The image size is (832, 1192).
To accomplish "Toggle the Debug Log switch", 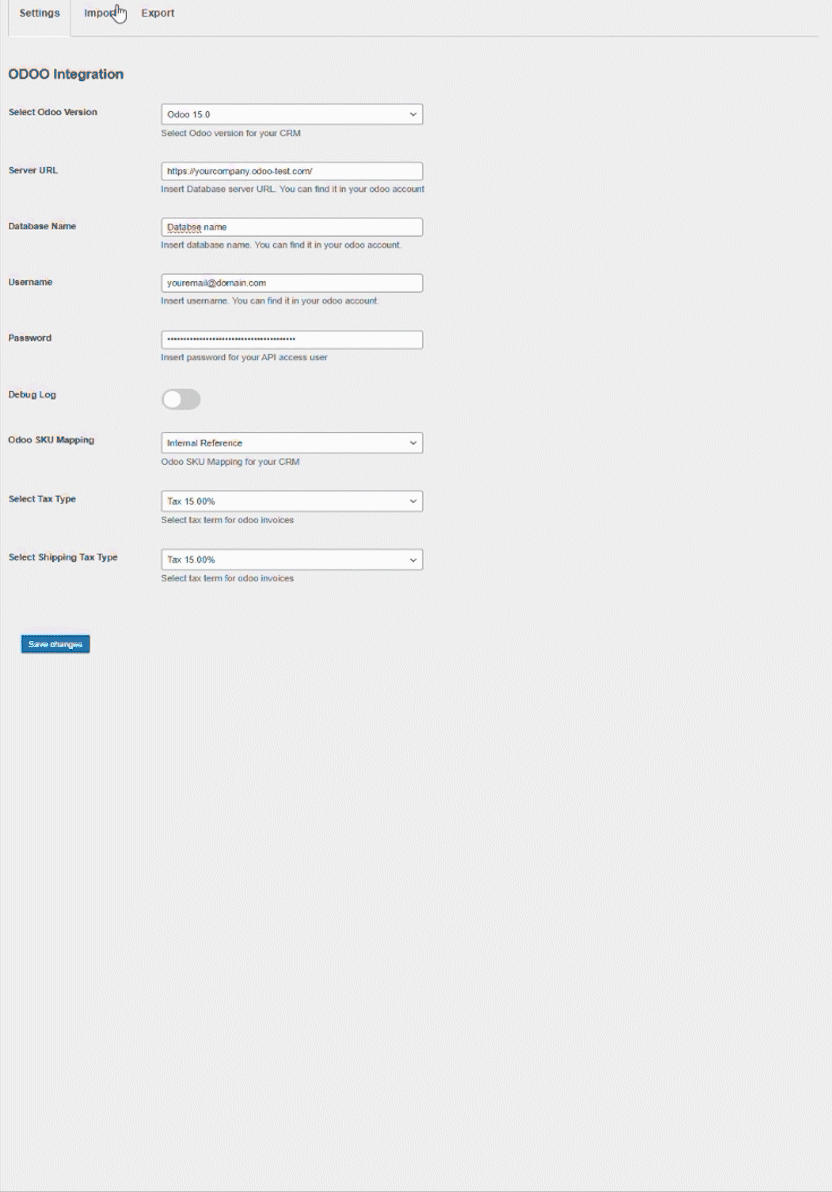I will tap(181, 399).
